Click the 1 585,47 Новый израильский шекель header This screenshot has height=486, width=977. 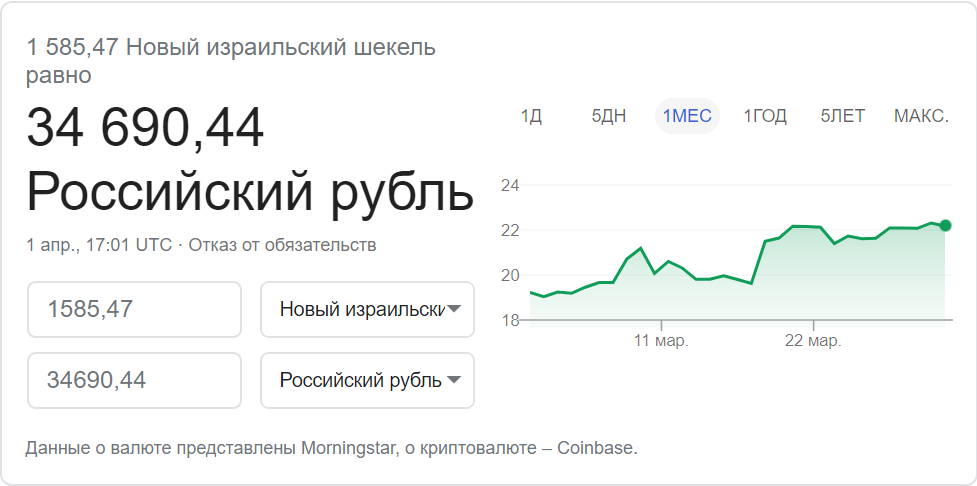pyautogui.click(x=231, y=48)
